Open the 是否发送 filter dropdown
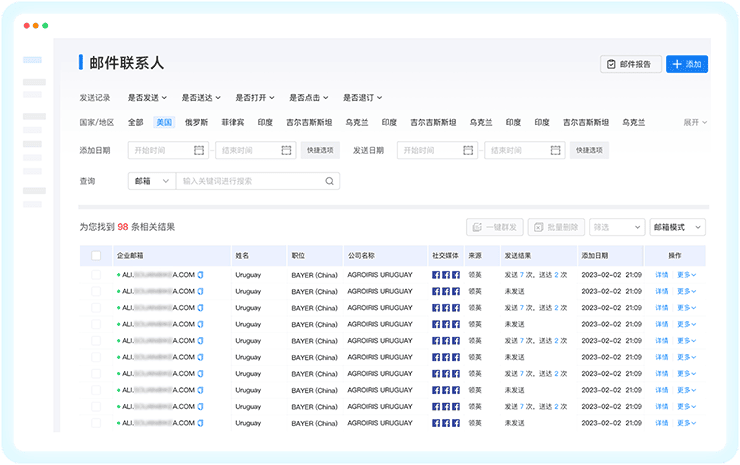740x465 pixels. 147,98
